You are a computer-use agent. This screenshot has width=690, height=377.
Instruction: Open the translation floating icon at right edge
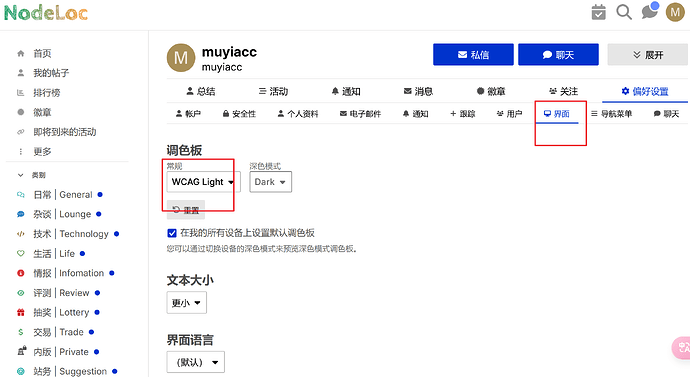point(682,348)
